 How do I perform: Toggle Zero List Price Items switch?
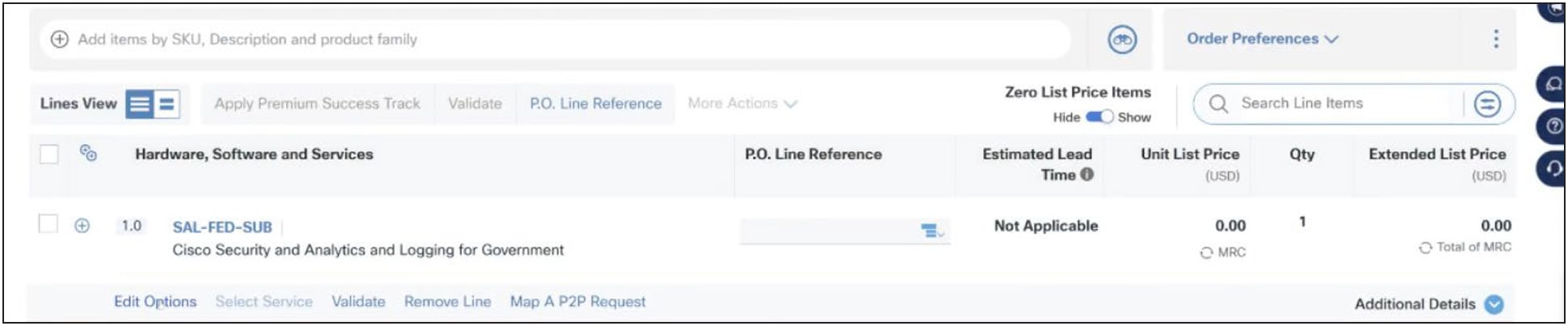(x=1099, y=117)
